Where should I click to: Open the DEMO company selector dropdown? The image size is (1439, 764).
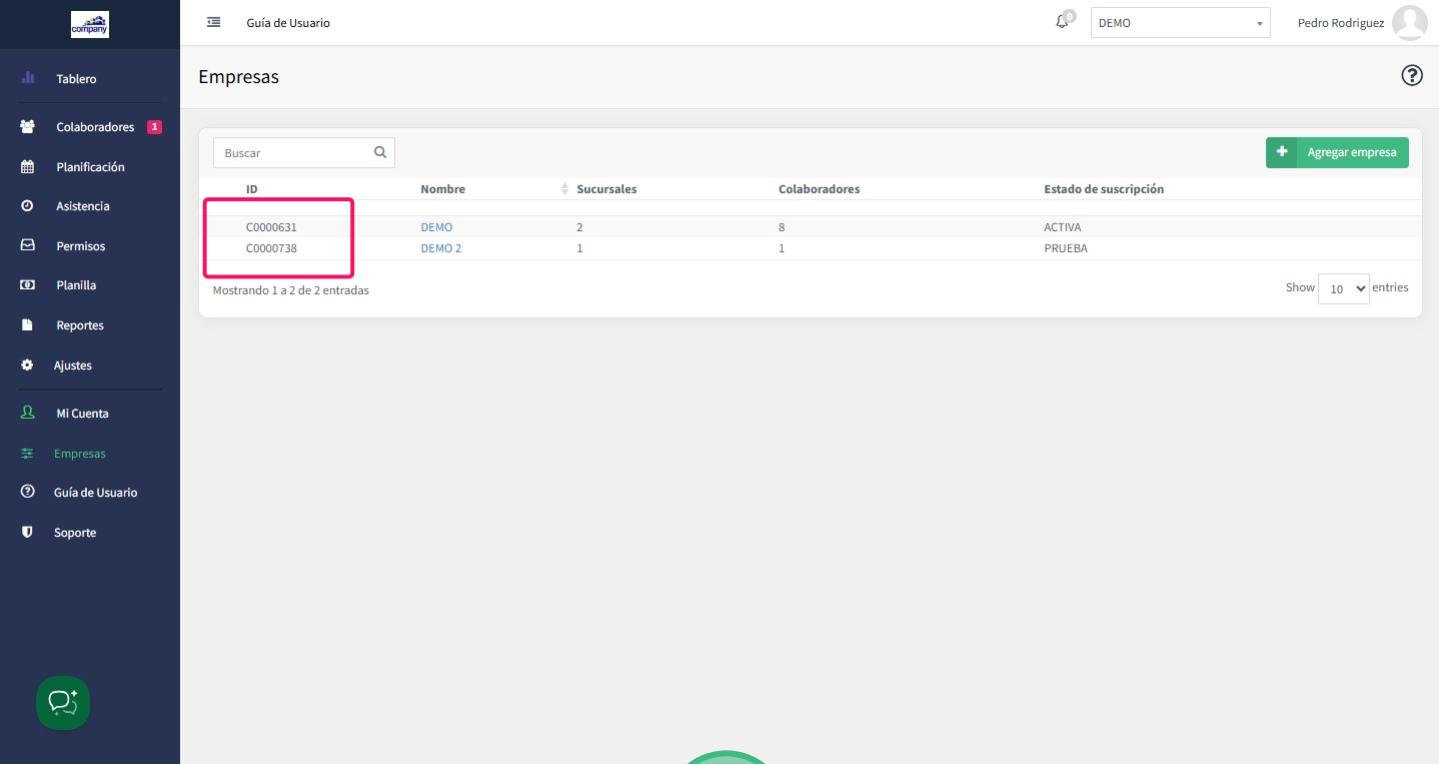tap(1180, 23)
